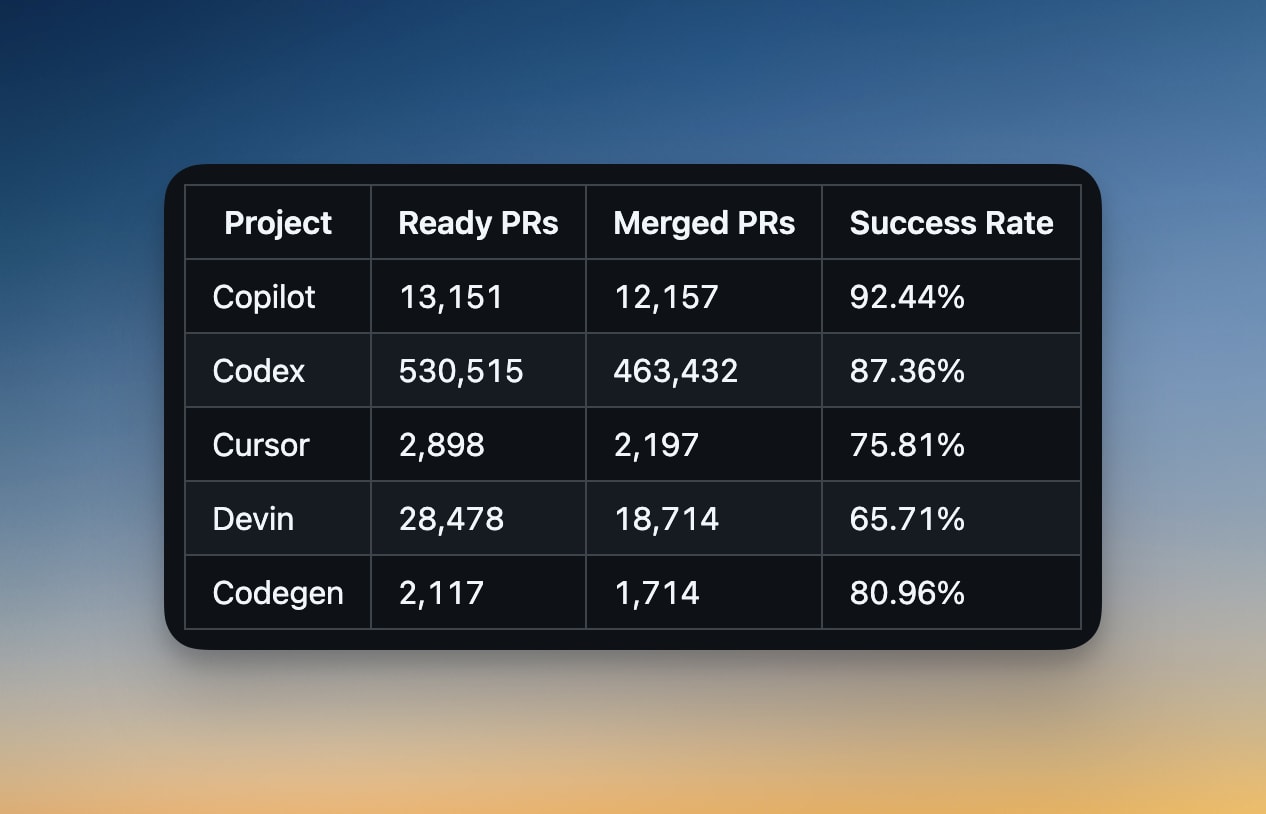Select the 87.36% success rate value
This screenshot has width=1266, height=814.
click(907, 371)
